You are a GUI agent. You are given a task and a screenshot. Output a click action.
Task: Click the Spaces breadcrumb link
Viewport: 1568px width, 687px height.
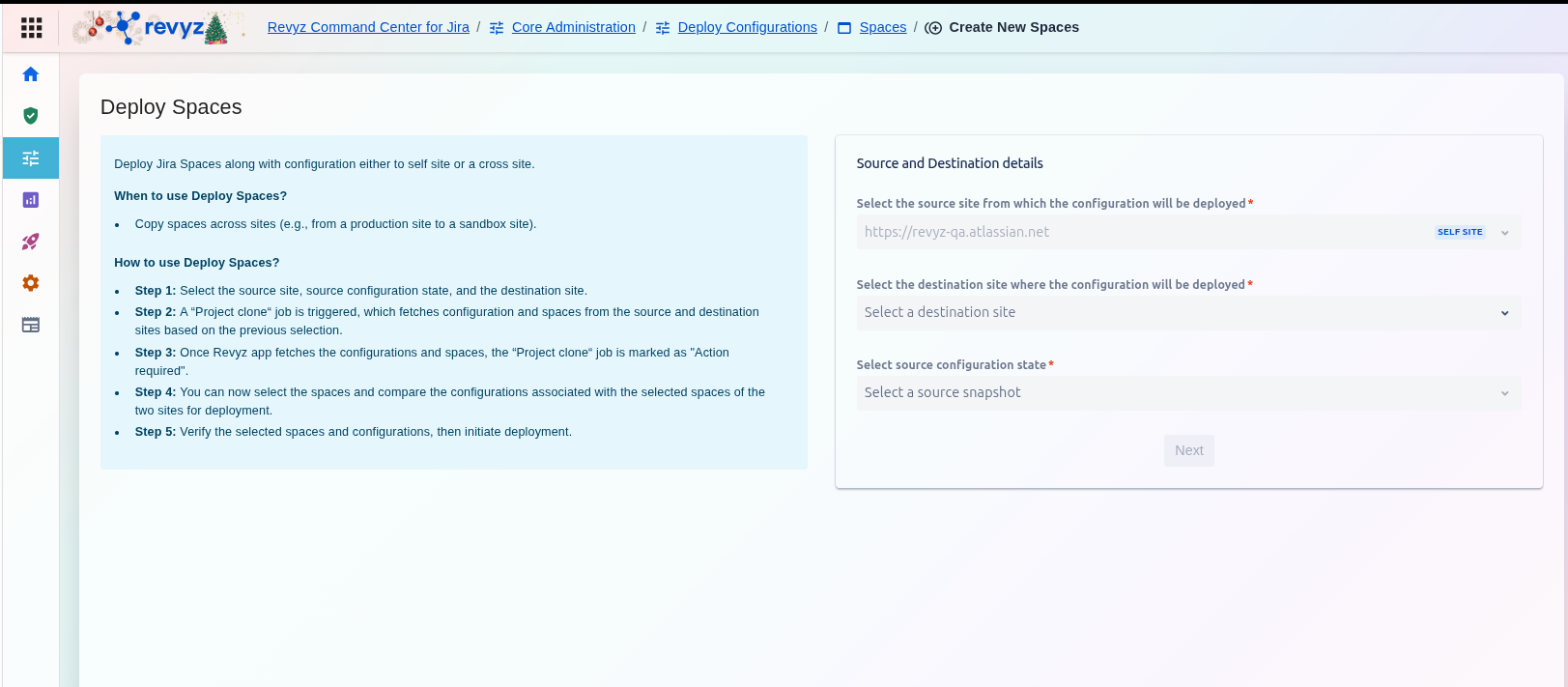(x=883, y=27)
